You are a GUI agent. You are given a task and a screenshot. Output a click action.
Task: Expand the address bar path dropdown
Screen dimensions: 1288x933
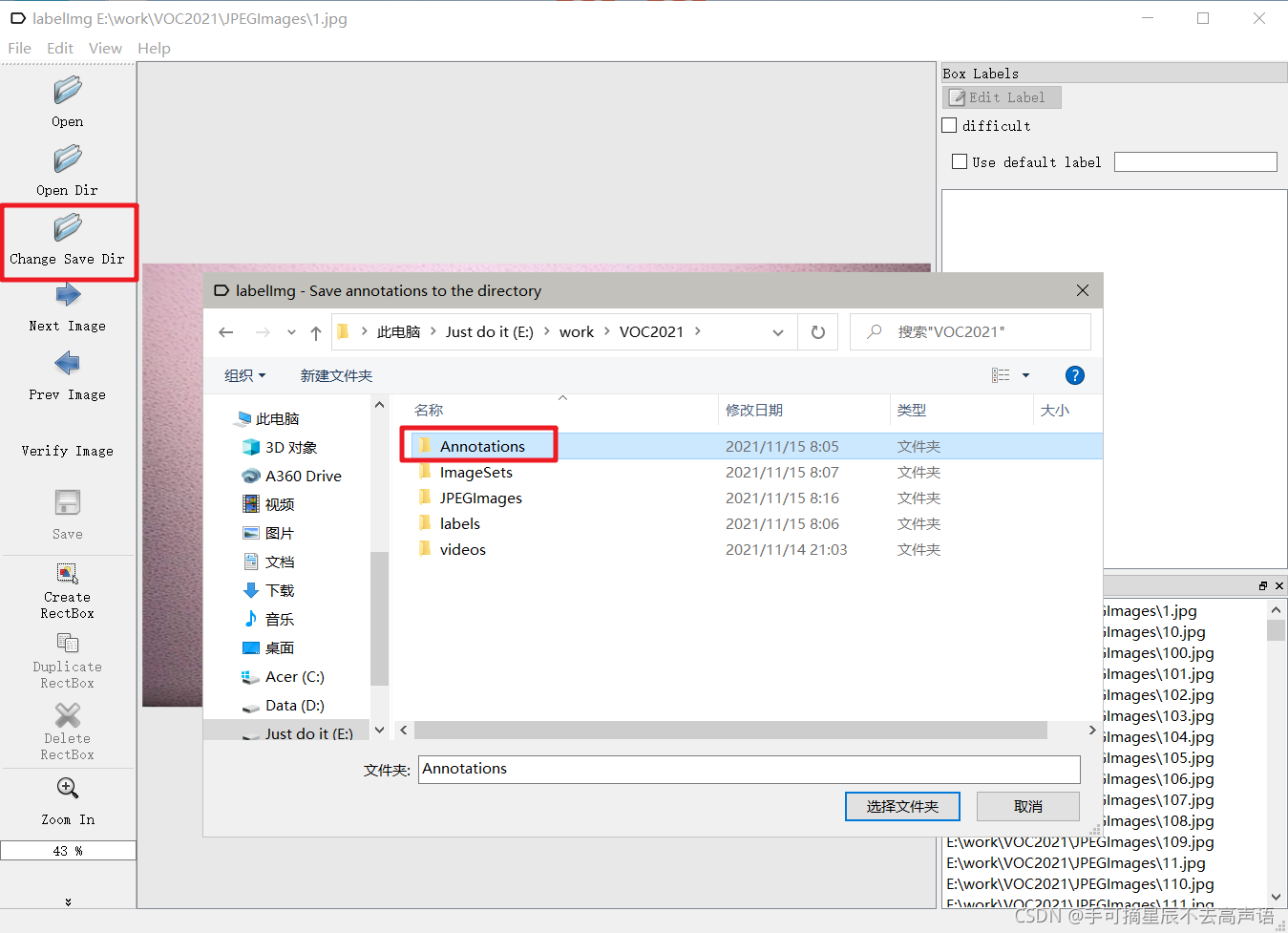click(778, 332)
